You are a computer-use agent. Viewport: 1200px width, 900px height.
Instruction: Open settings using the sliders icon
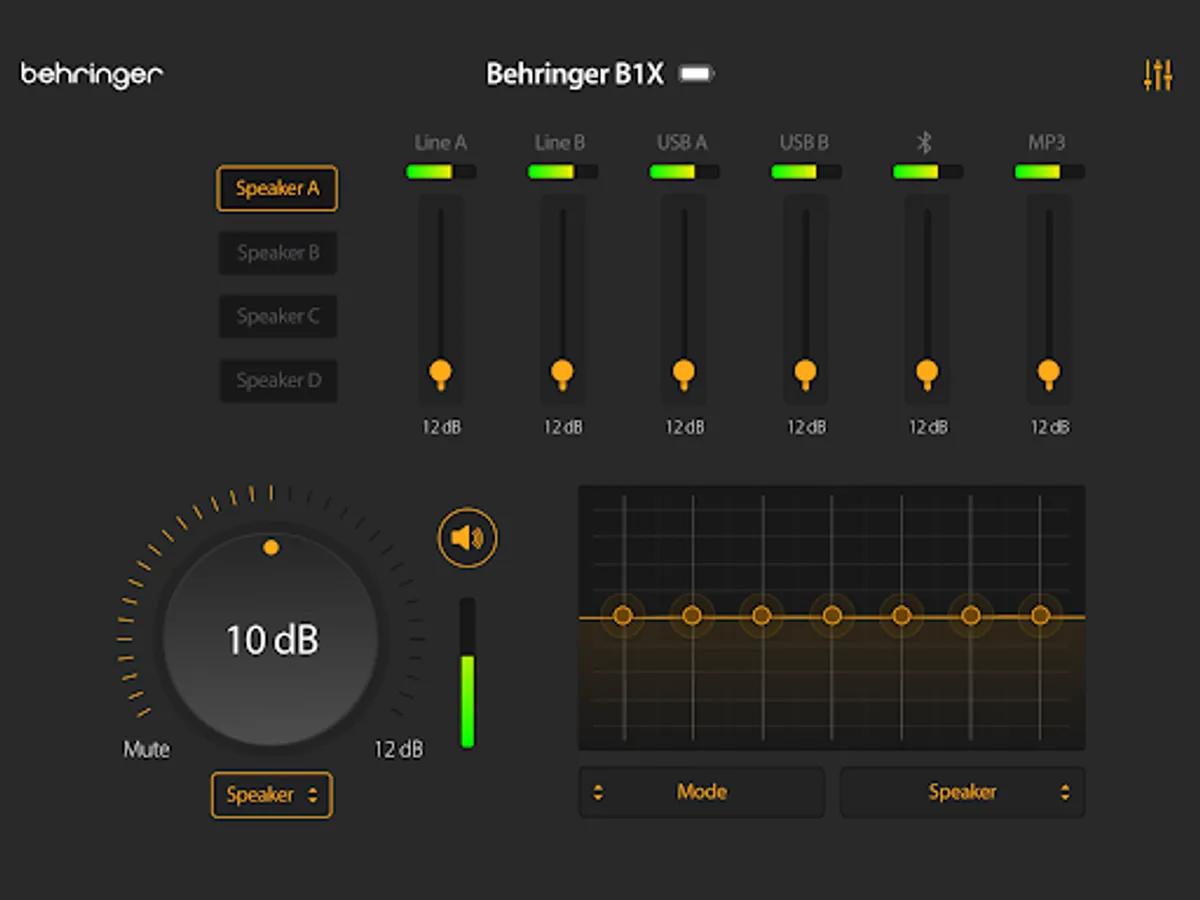1157,74
